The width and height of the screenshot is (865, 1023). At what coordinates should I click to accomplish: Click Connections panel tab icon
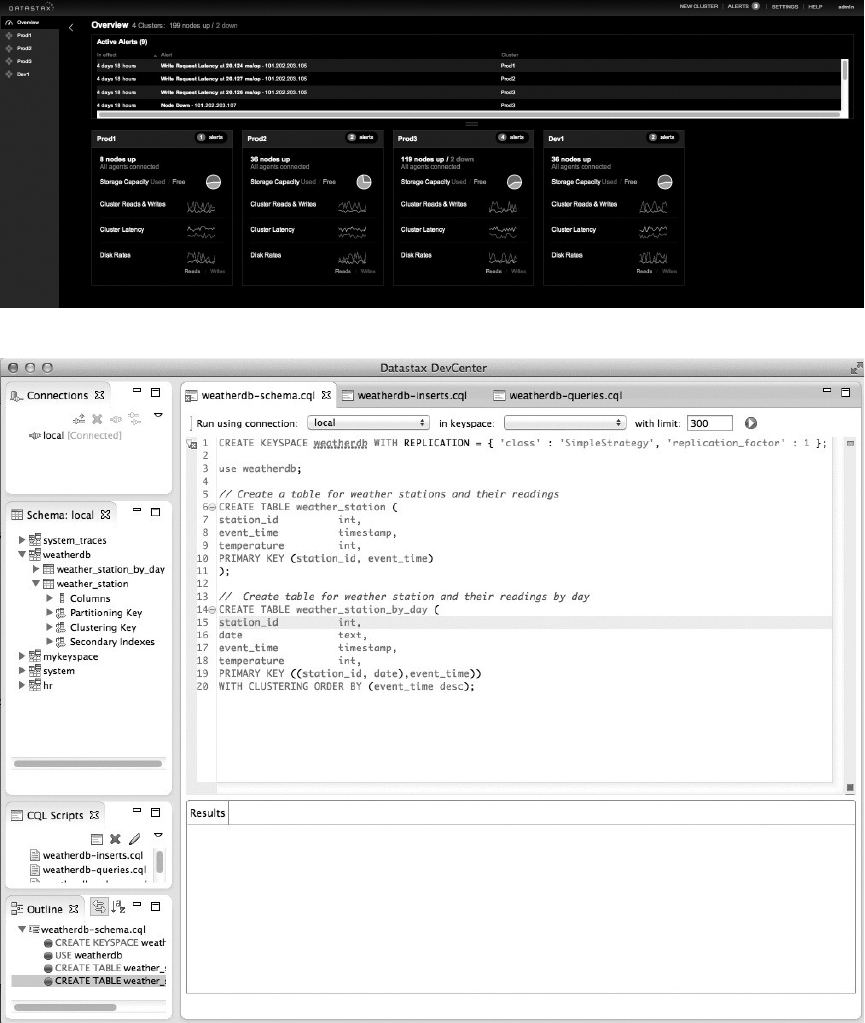[17, 395]
